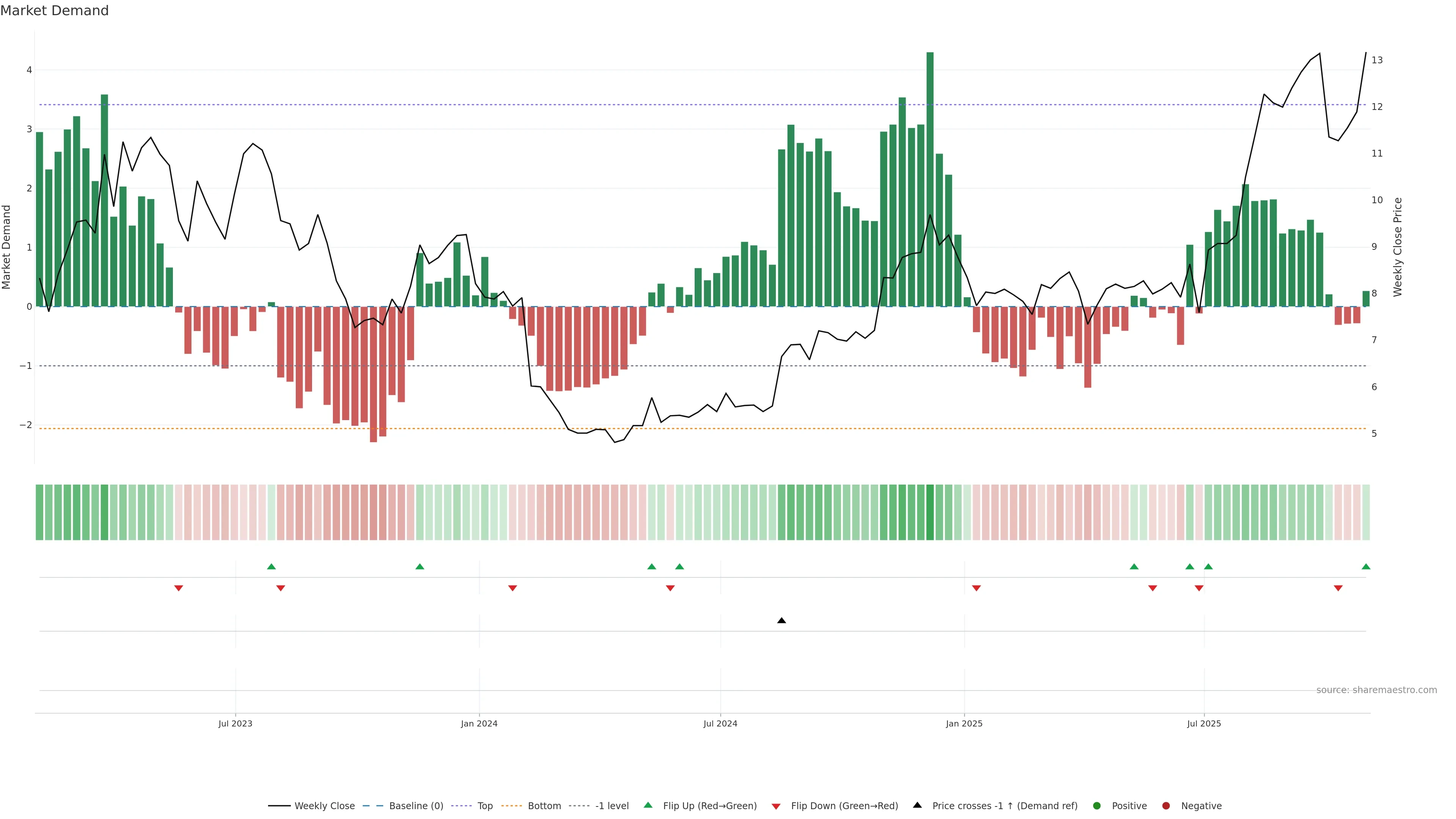Toggle the -1 level legend entry
Image resolution: width=1456 pixels, height=819 pixels.
pos(612,806)
